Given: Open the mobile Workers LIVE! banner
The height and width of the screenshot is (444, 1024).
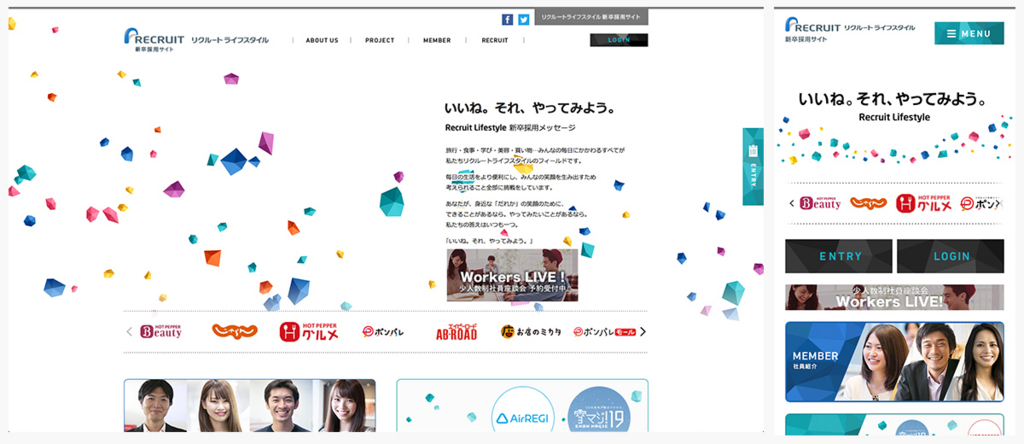Looking at the screenshot, I should [895, 297].
